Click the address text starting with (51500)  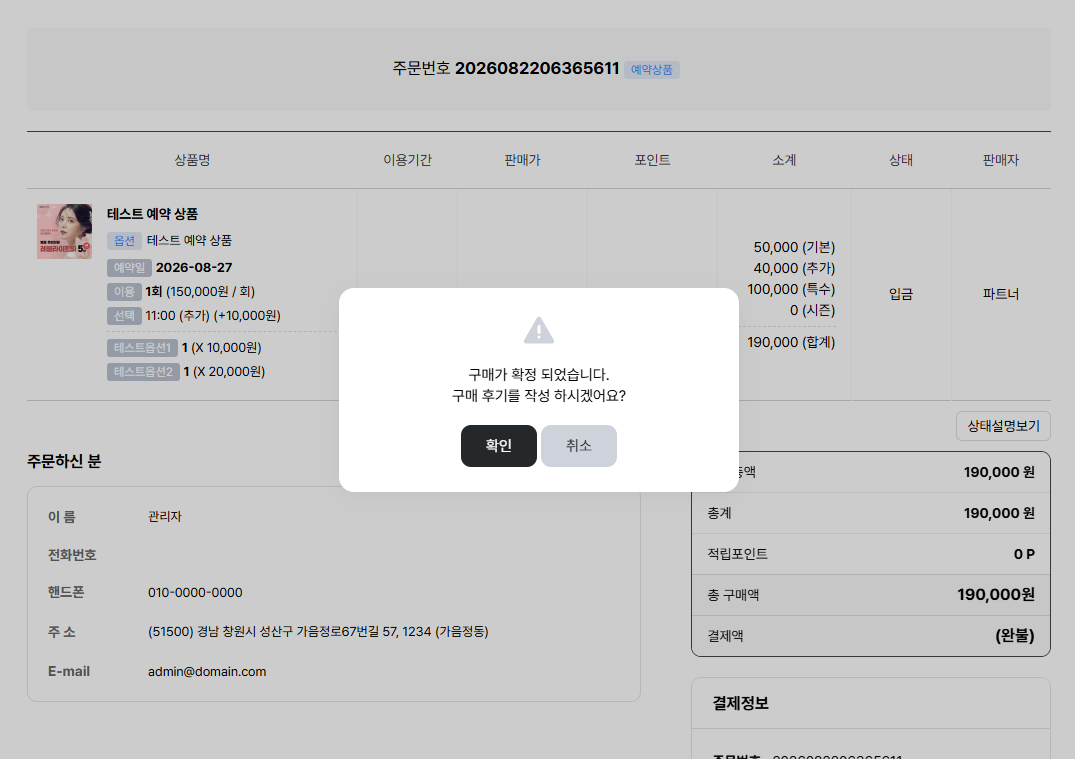(x=318, y=631)
